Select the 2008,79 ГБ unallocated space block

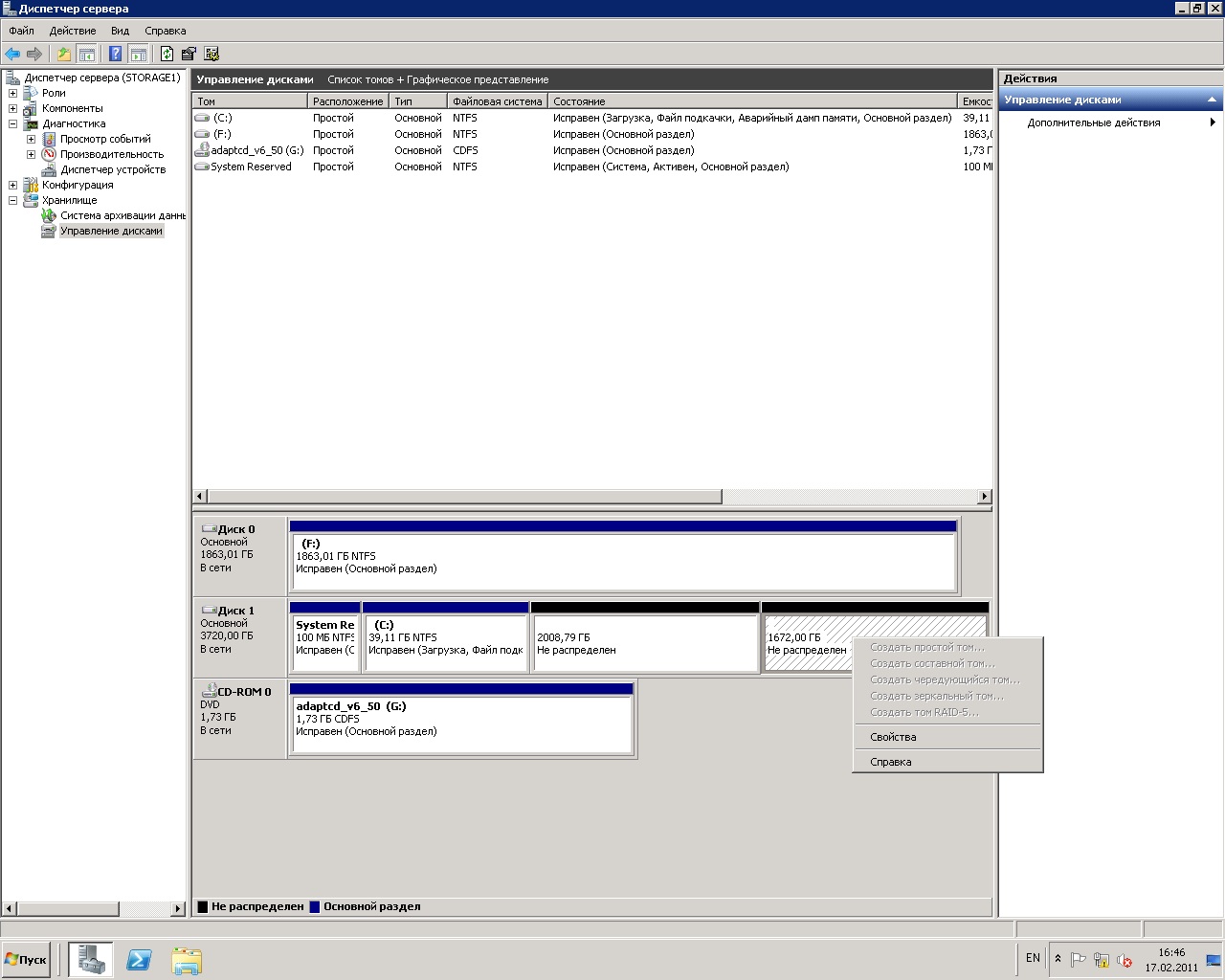click(646, 637)
